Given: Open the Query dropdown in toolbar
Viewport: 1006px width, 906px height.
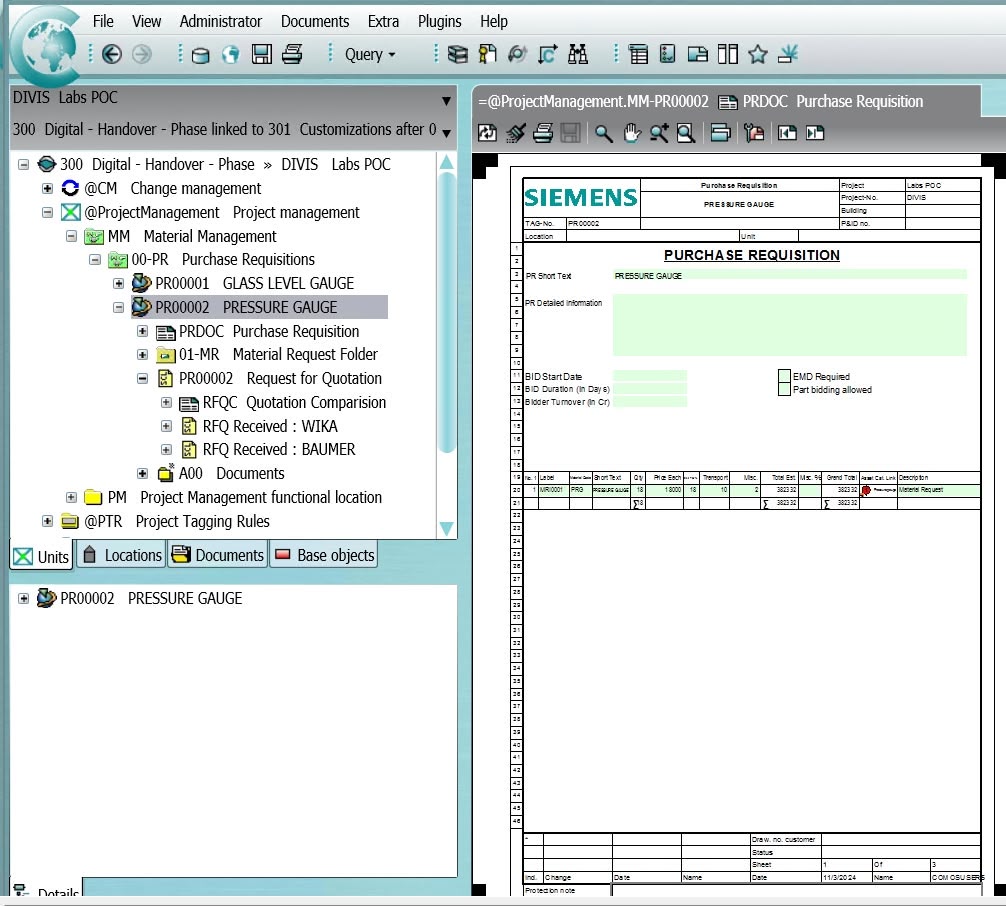Looking at the screenshot, I should (370, 54).
